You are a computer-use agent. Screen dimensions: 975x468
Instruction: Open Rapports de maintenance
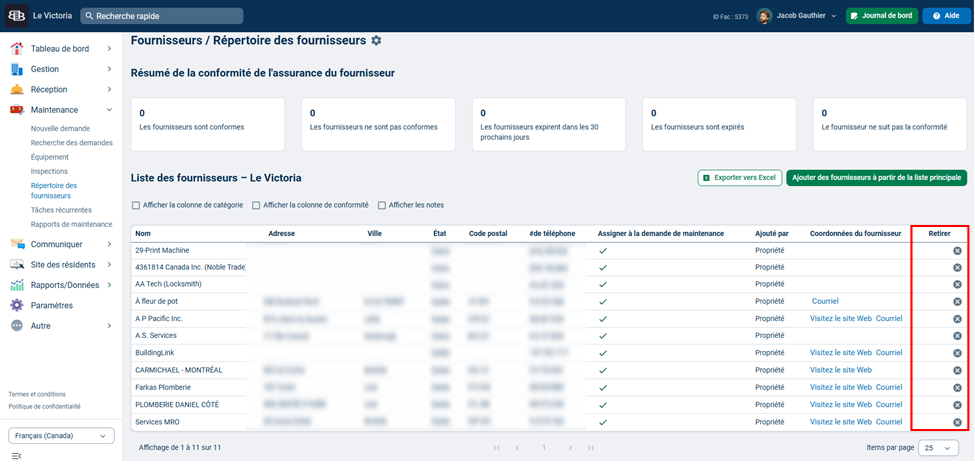click(x=72, y=224)
